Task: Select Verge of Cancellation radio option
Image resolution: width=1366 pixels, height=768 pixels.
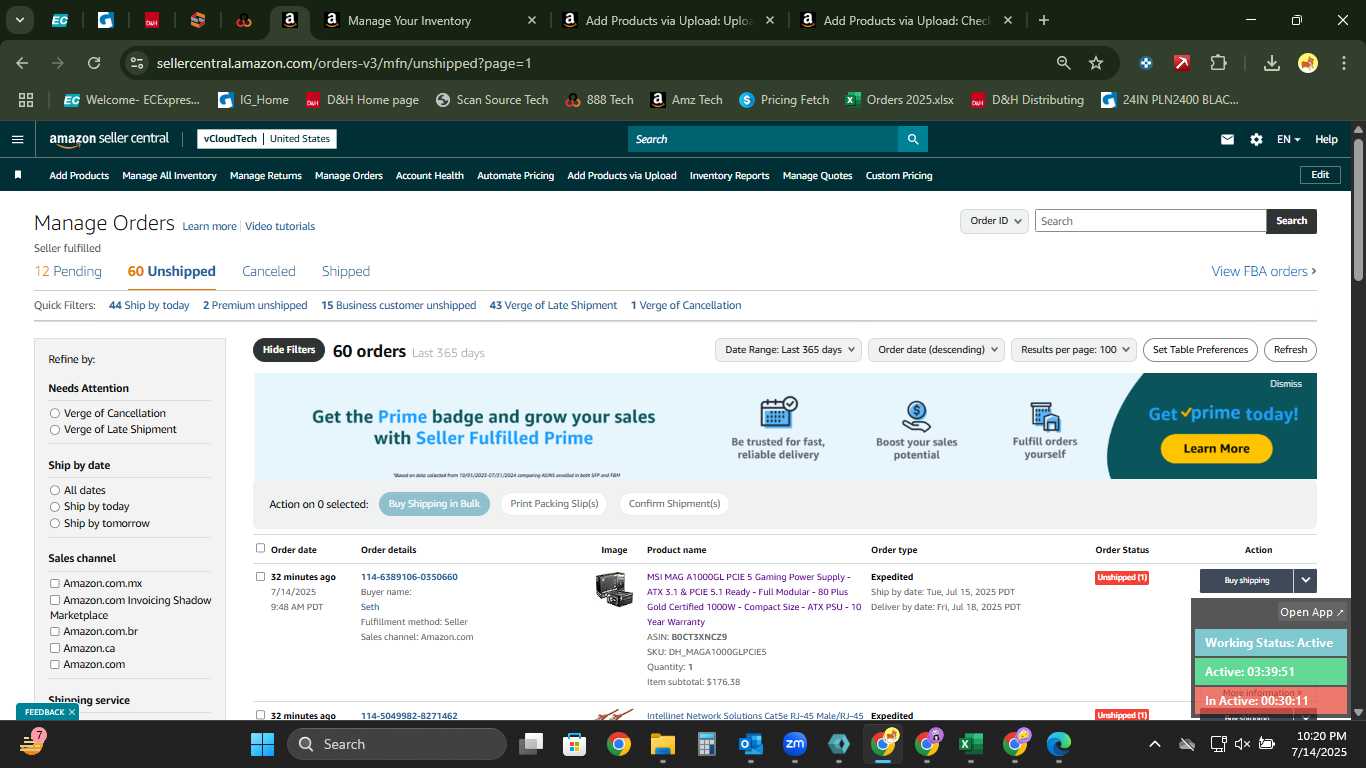Action: 55,413
